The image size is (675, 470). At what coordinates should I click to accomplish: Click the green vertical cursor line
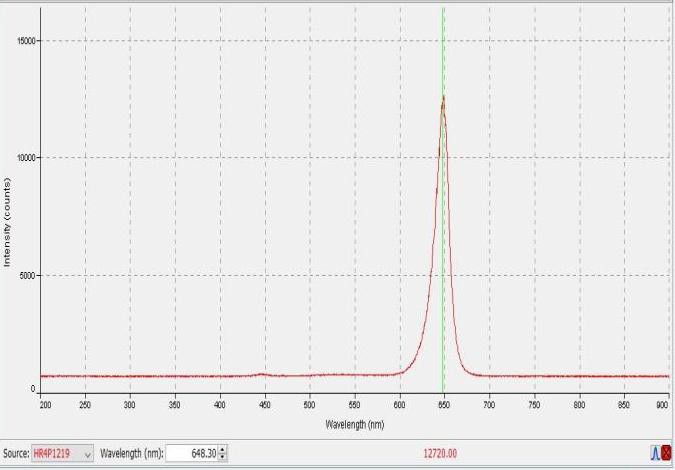click(443, 250)
